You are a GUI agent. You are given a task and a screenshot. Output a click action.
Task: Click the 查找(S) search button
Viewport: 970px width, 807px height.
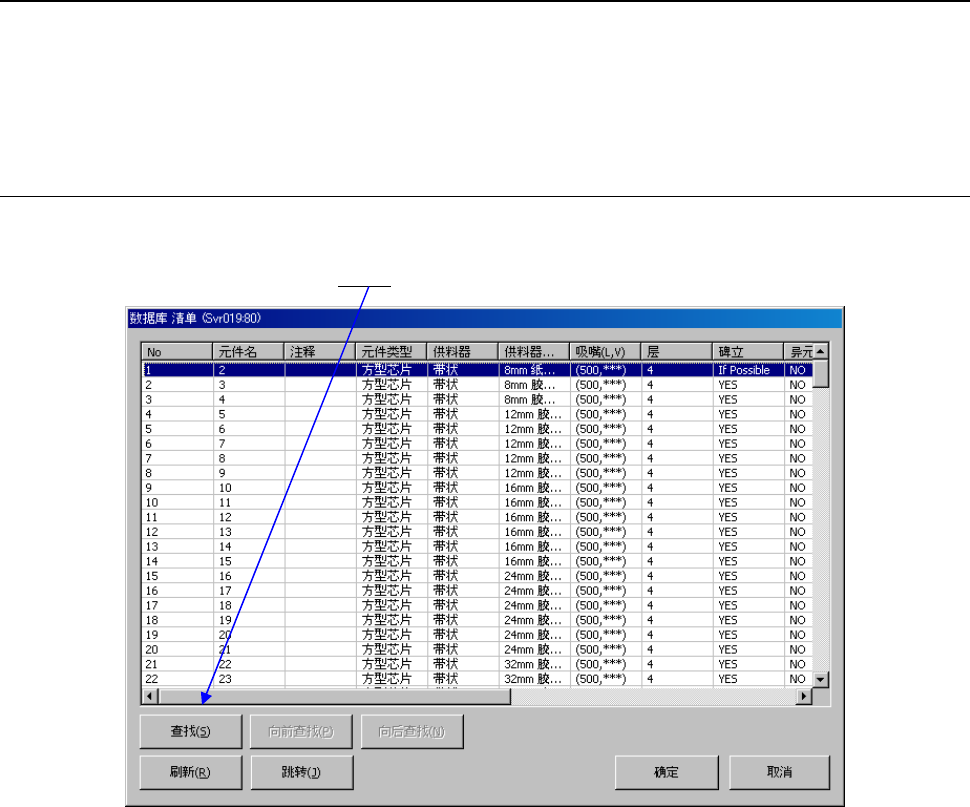(191, 732)
